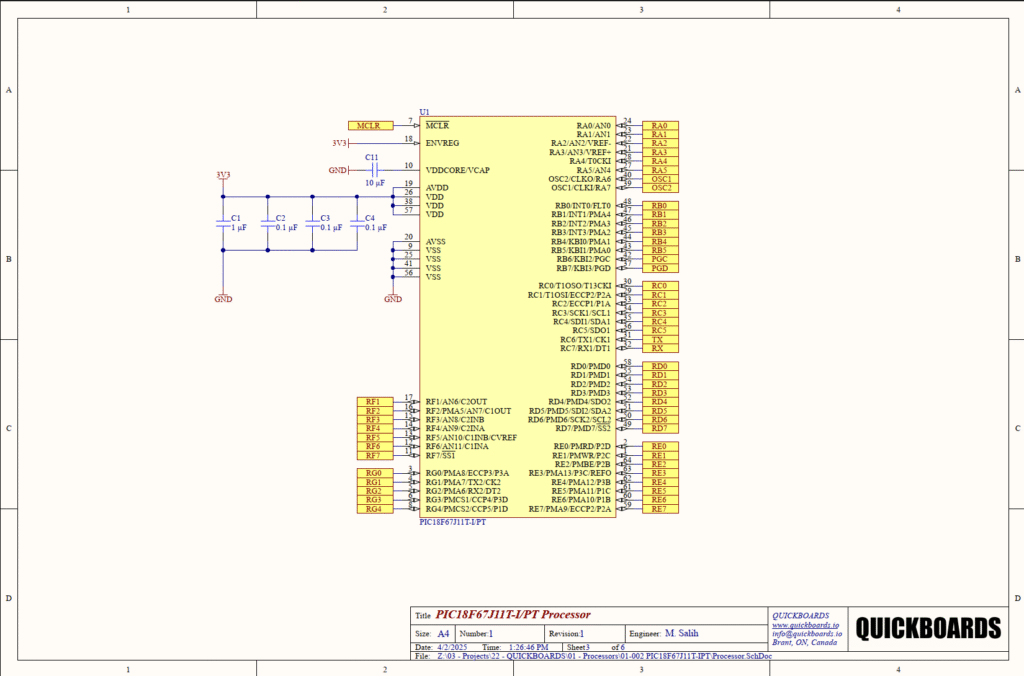Image resolution: width=1024 pixels, height=676 pixels.
Task: Select capacitor C4 symbol
Action: point(356,226)
